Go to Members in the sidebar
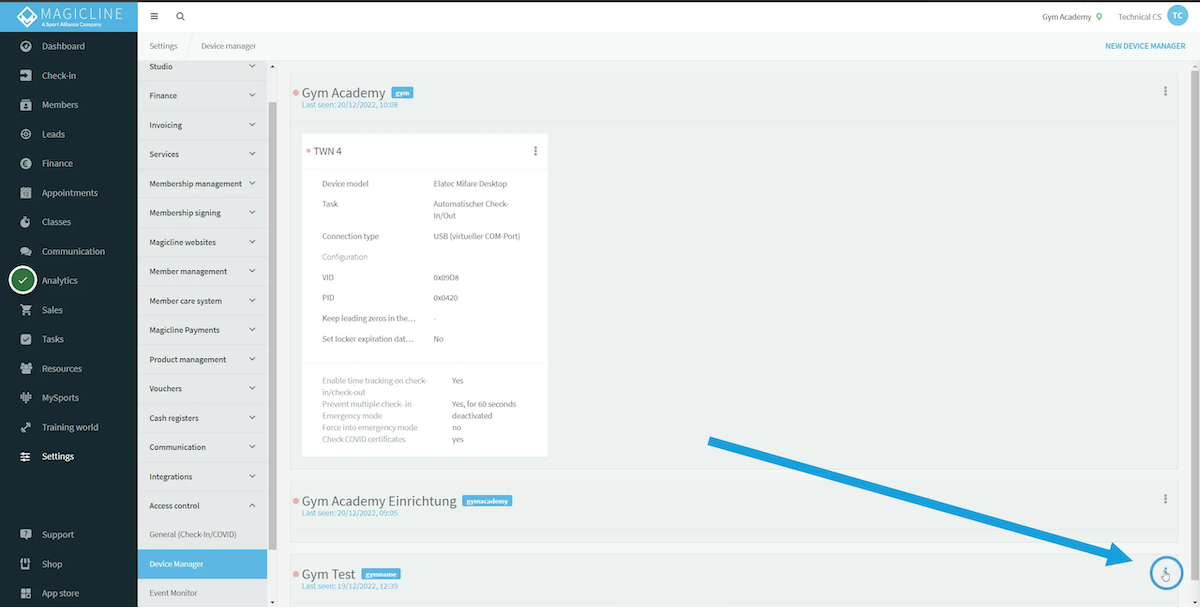The width and height of the screenshot is (1200, 608). 59,105
